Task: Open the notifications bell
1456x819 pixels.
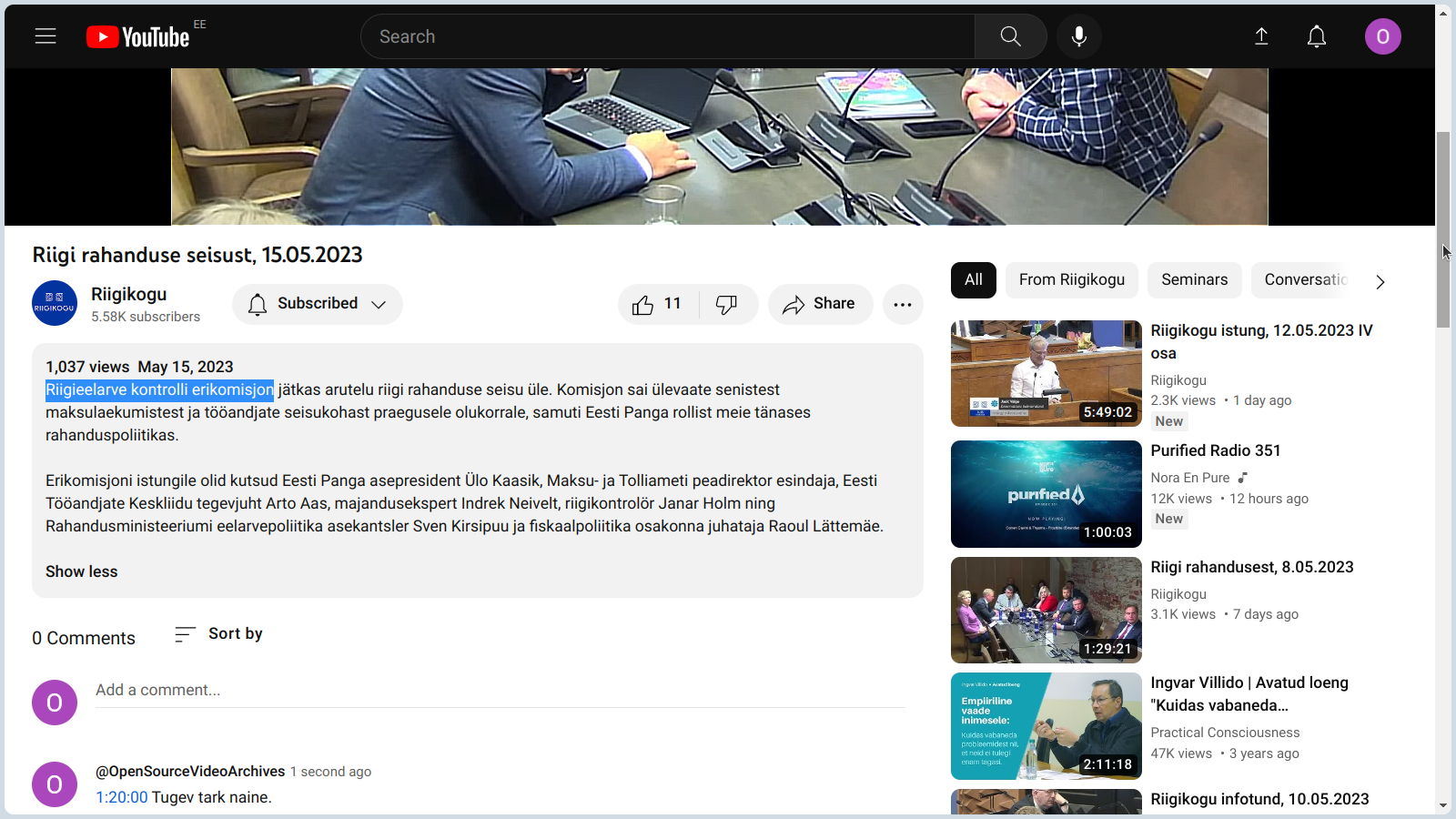Action: click(x=1317, y=36)
